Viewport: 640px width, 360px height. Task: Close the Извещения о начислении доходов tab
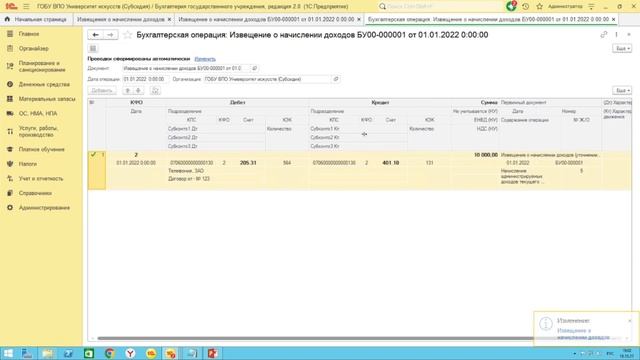(169, 19)
